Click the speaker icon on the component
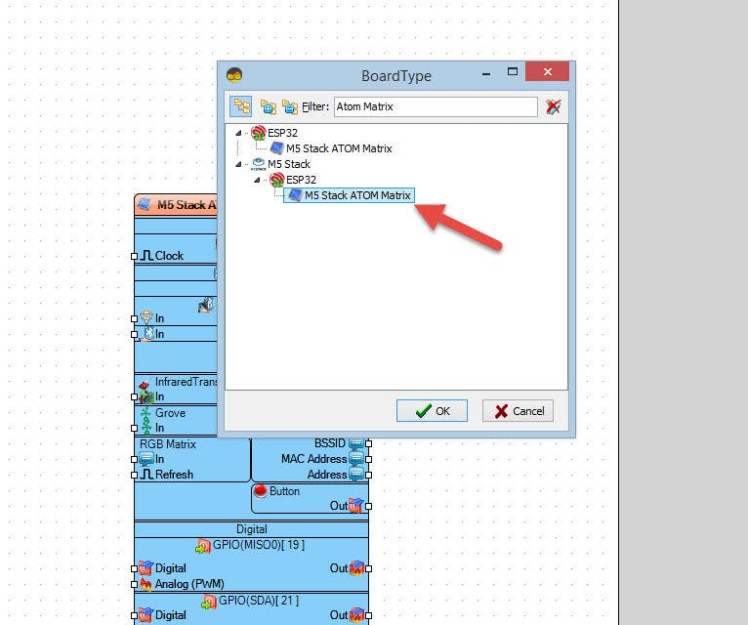The image size is (748, 625). [206, 305]
